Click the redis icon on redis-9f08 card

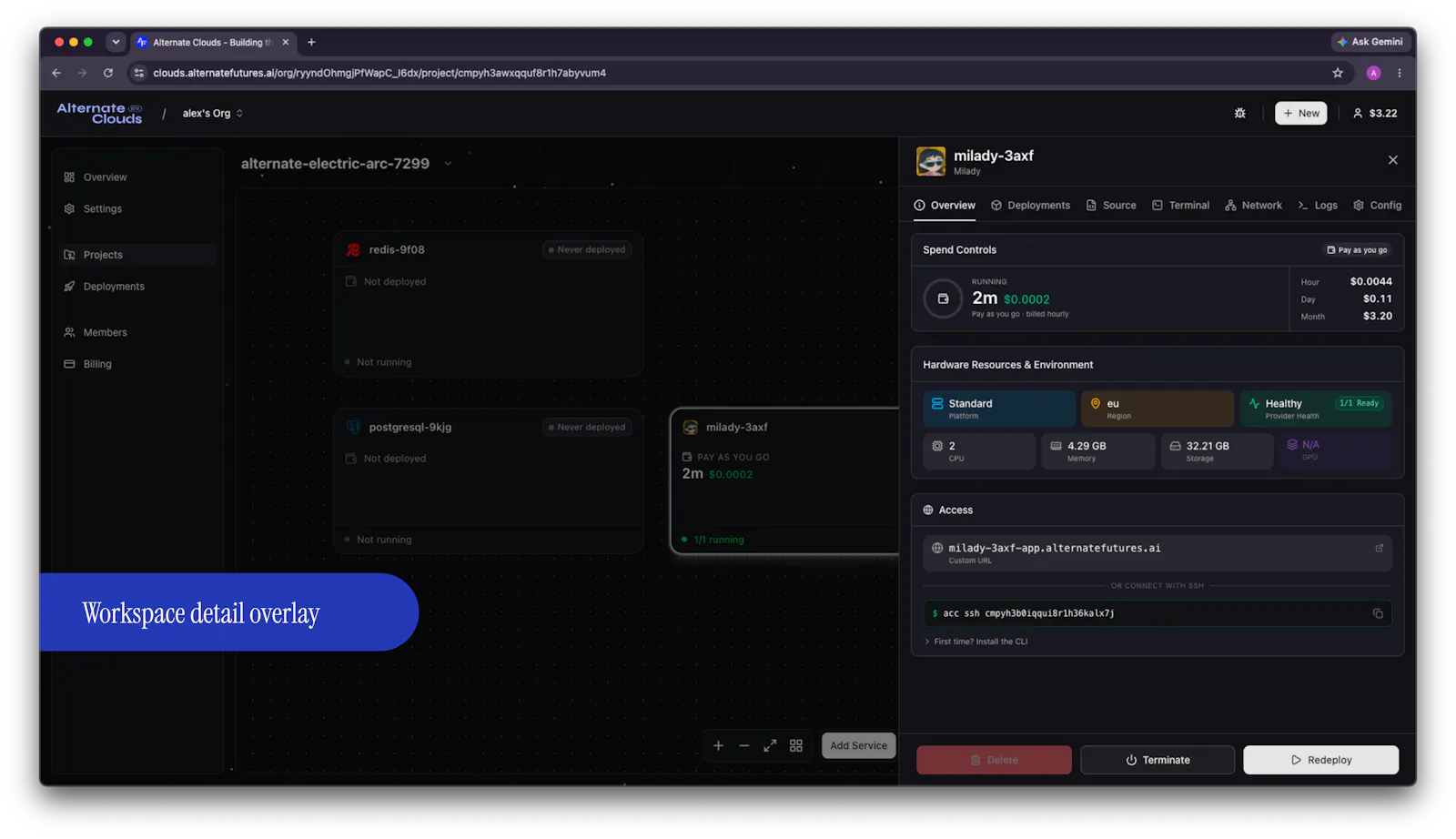[x=353, y=249]
